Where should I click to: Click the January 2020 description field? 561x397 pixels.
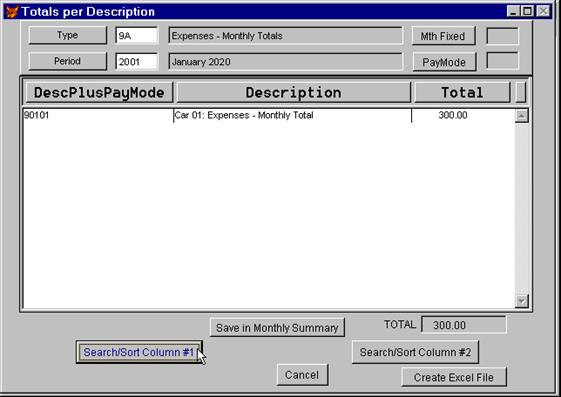click(286, 62)
